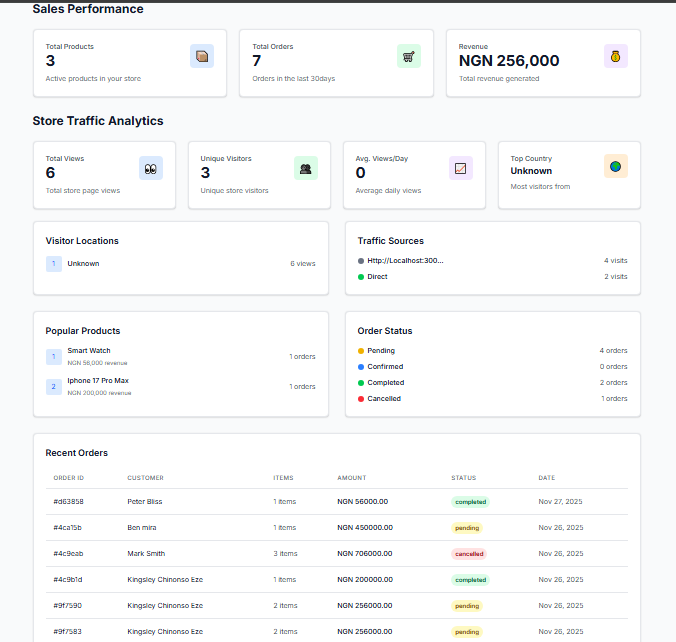Screen dimensions: 676x642
Task: Click customer name Peter Bliss
Action: pyautogui.click(x=145, y=501)
